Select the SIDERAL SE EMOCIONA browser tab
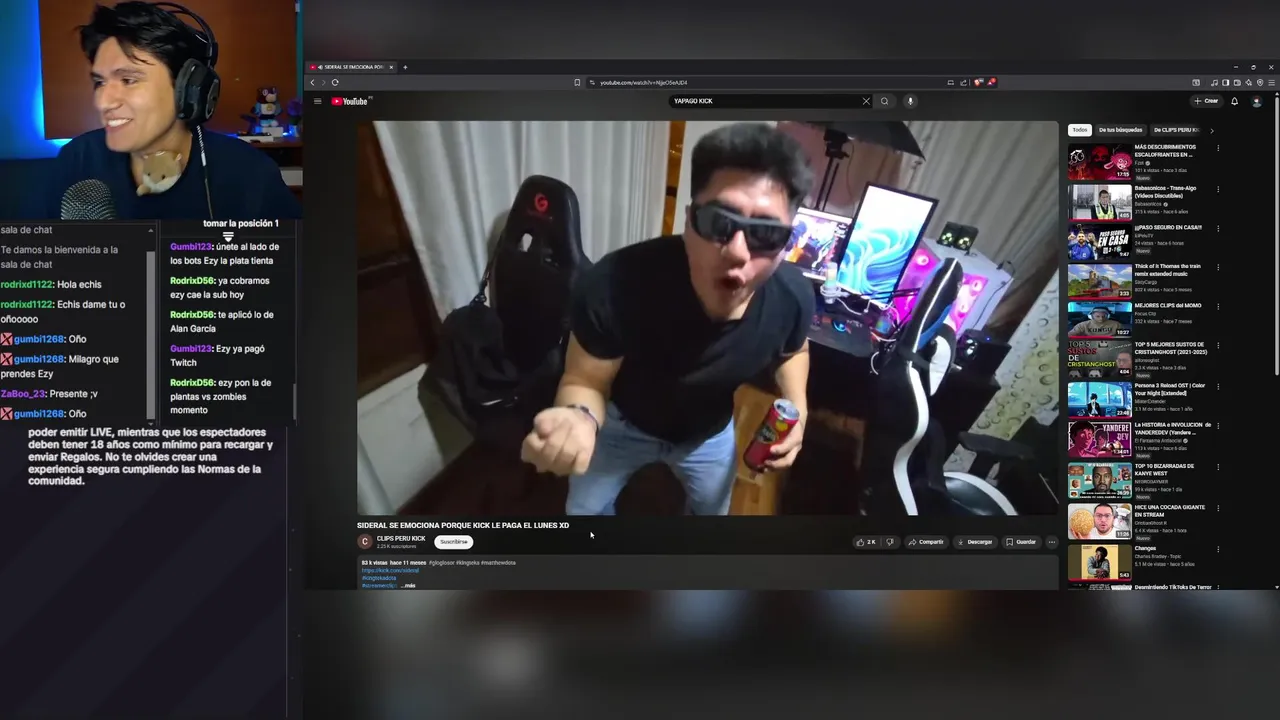 click(x=352, y=67)
